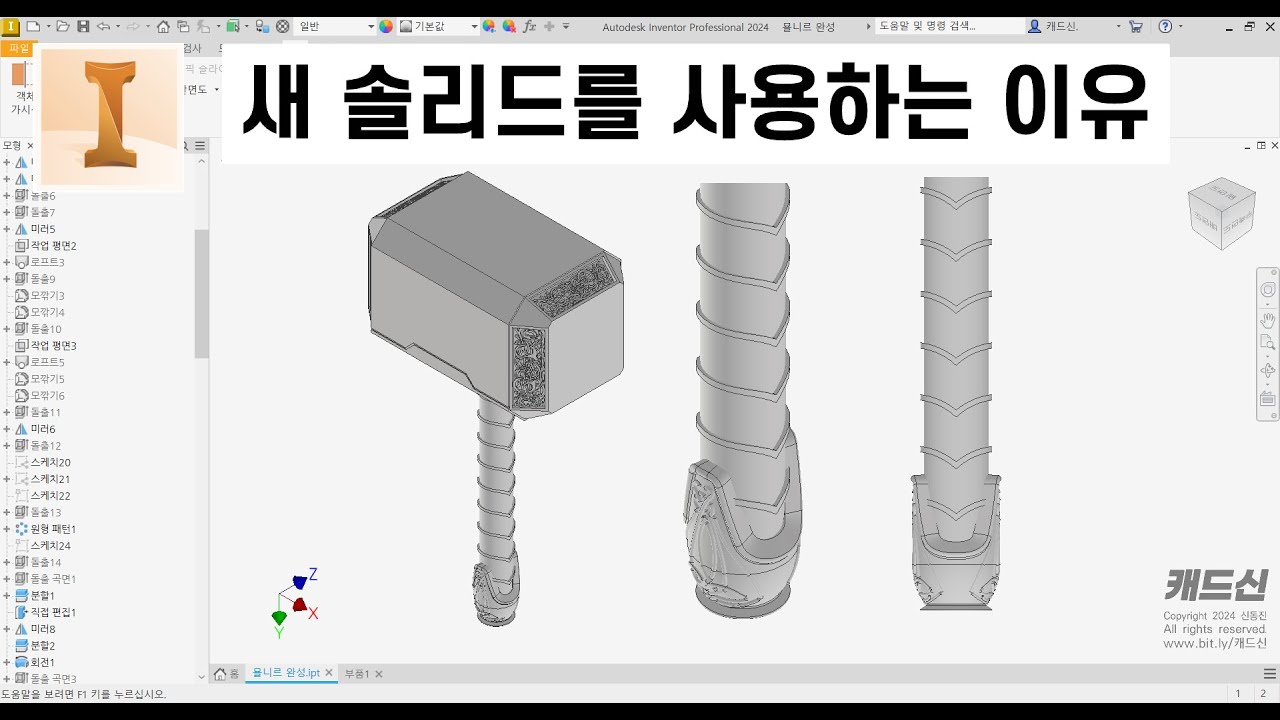Image resolution: width=1280 pixels, height=720 pixels.
Task: Expand the 로프트3 feature node
Action: coord(7,262)
